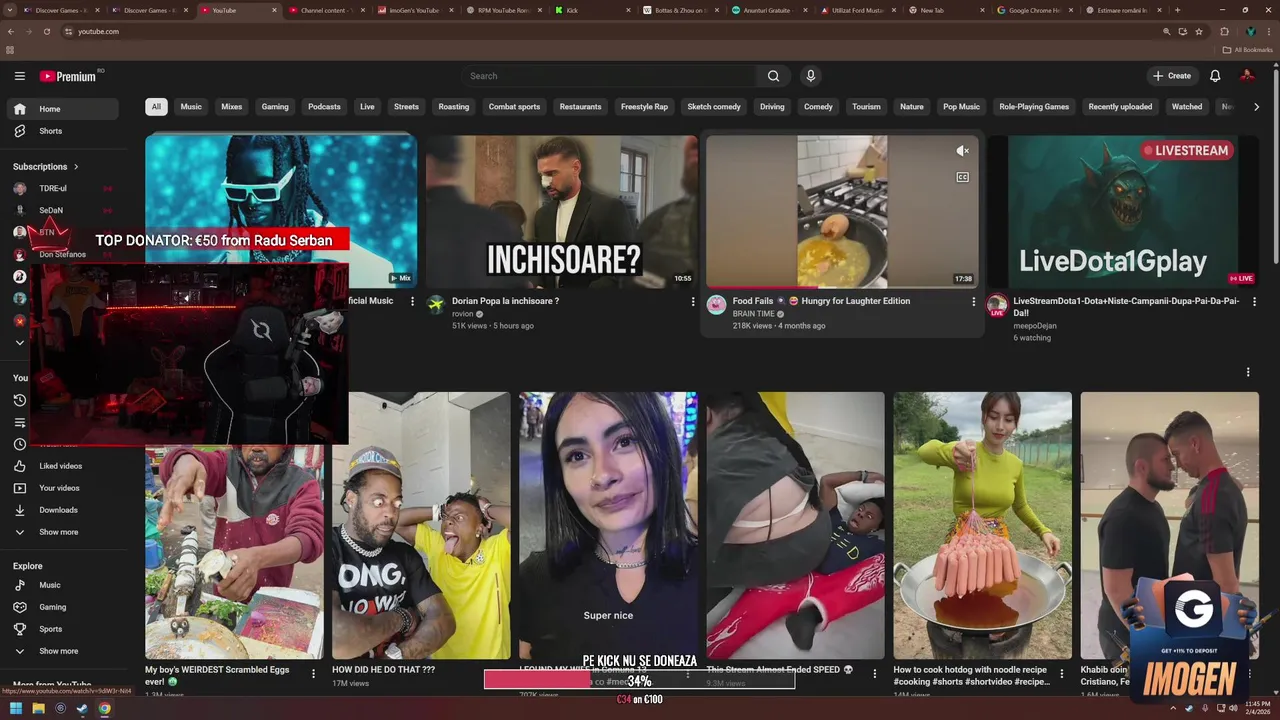Viewport: 1280px width, 720px height.
Task: Open the Khabib short thumbnail
Action: [1169, 525]
